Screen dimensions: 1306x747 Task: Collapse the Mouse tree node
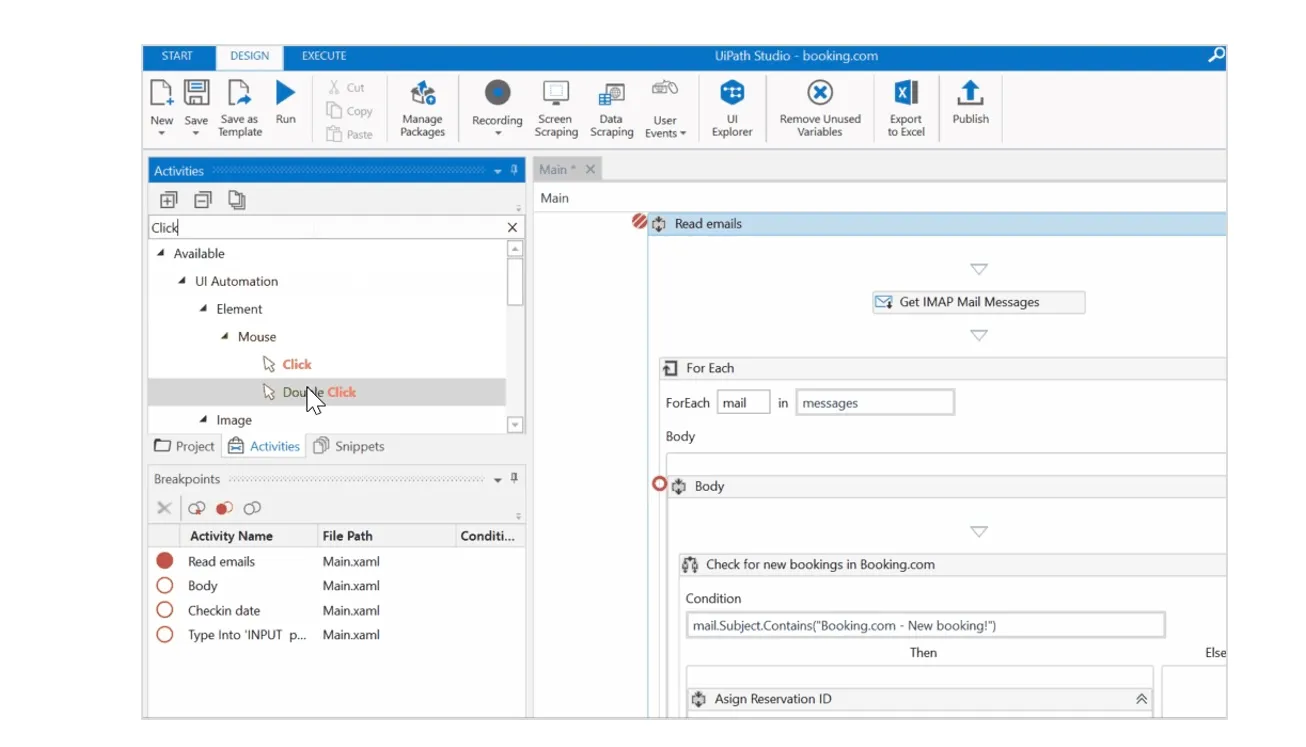225,336
